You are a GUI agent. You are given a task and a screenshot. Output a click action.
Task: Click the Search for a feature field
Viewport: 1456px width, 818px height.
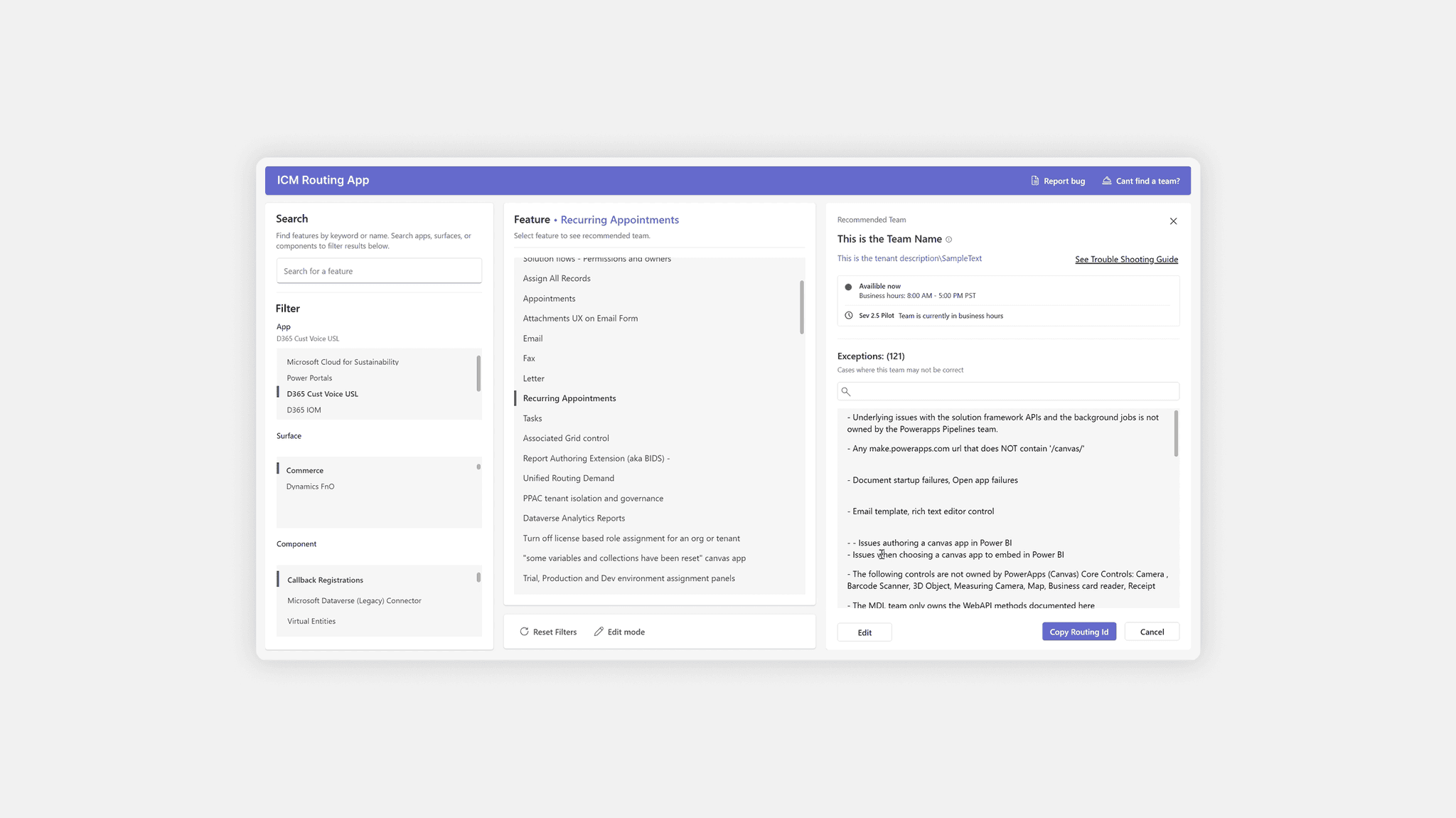[x=379, y=271]
